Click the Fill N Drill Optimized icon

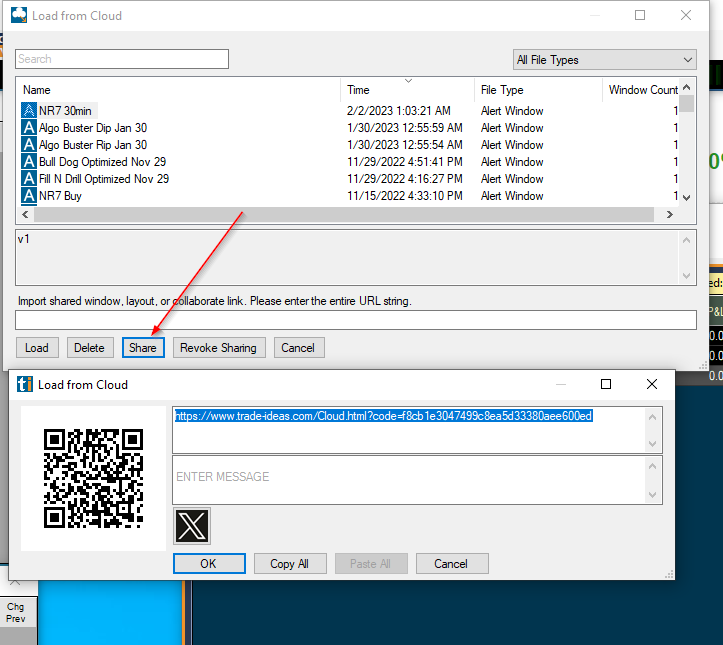pyautogui.click(x=29, y=179)
